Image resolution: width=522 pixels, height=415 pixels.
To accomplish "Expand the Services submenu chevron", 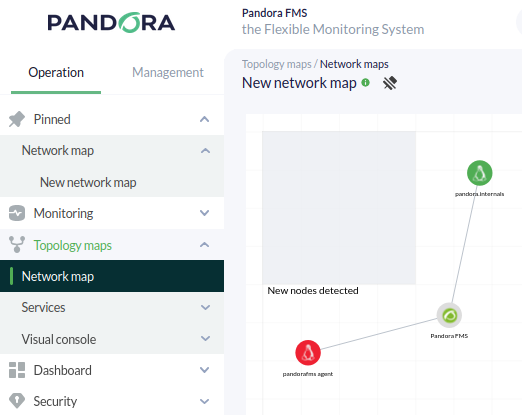I will [x=205, y=307].
